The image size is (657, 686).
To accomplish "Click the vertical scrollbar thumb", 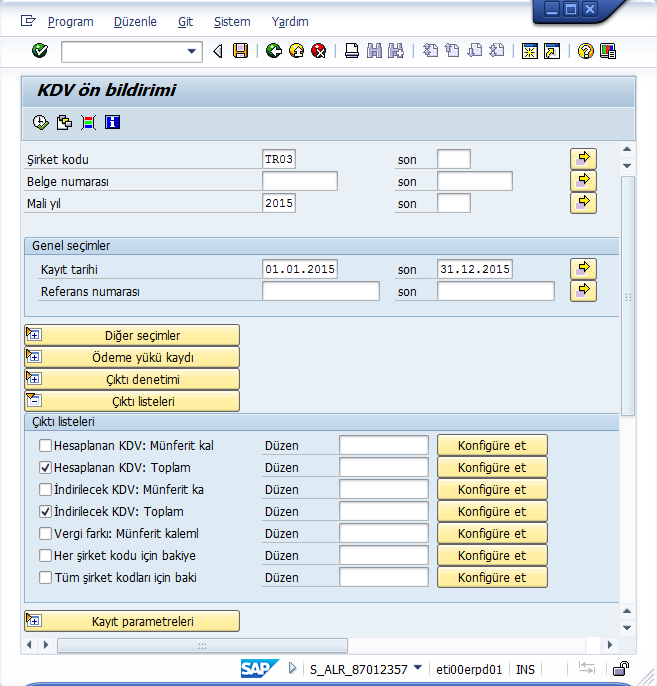I will [628, 296].
